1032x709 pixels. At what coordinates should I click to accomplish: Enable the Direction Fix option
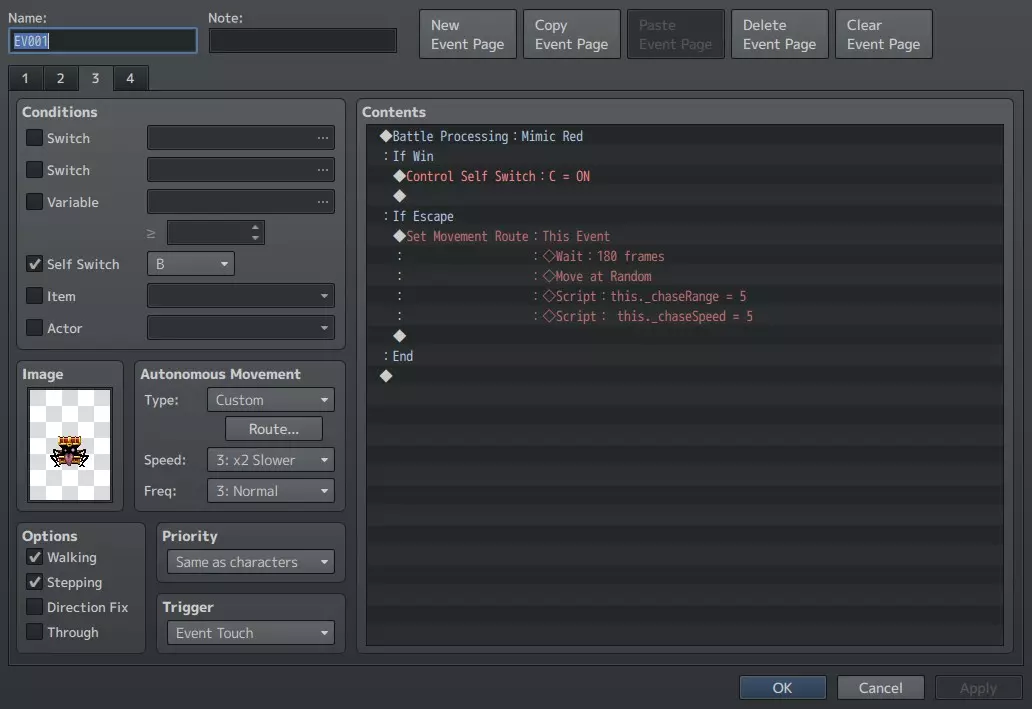35,607
